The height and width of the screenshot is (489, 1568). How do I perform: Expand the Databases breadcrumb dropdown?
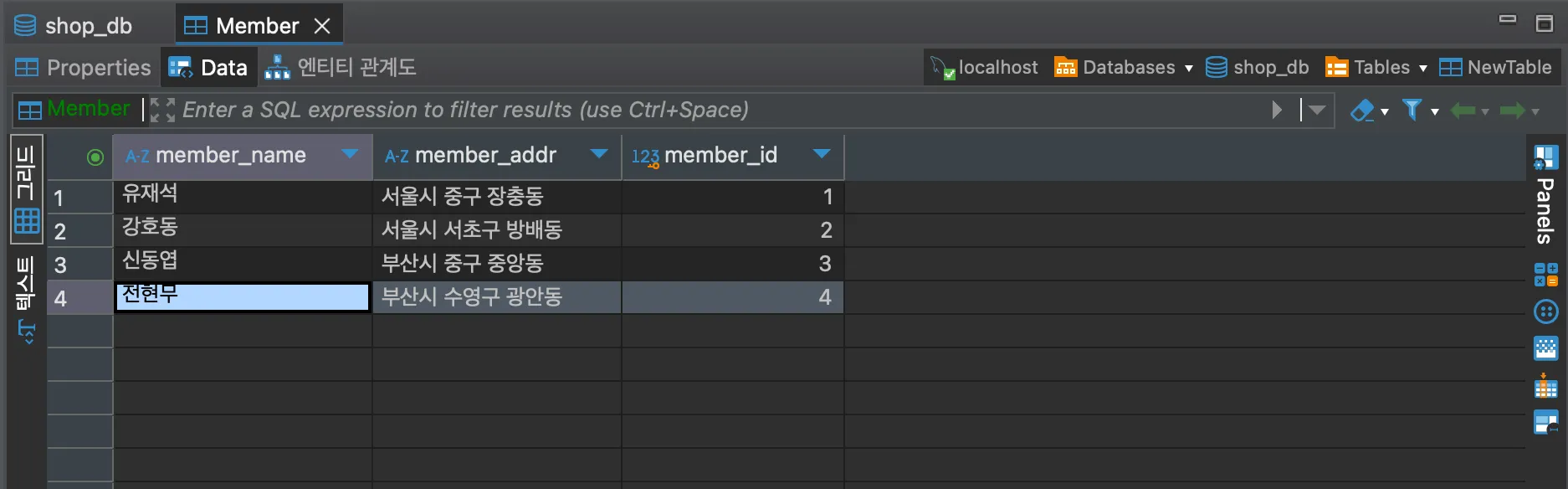1188,69
